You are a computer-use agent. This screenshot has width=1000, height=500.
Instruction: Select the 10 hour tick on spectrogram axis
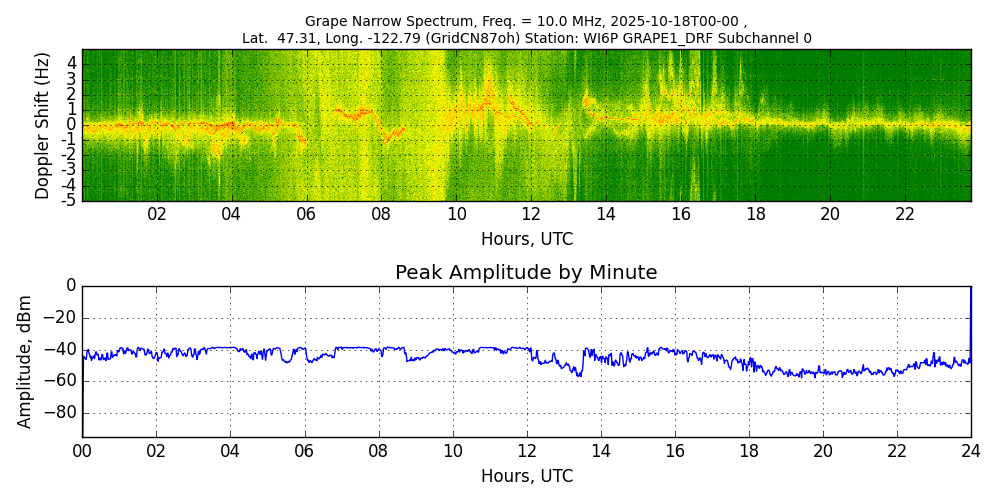[456, 214]
